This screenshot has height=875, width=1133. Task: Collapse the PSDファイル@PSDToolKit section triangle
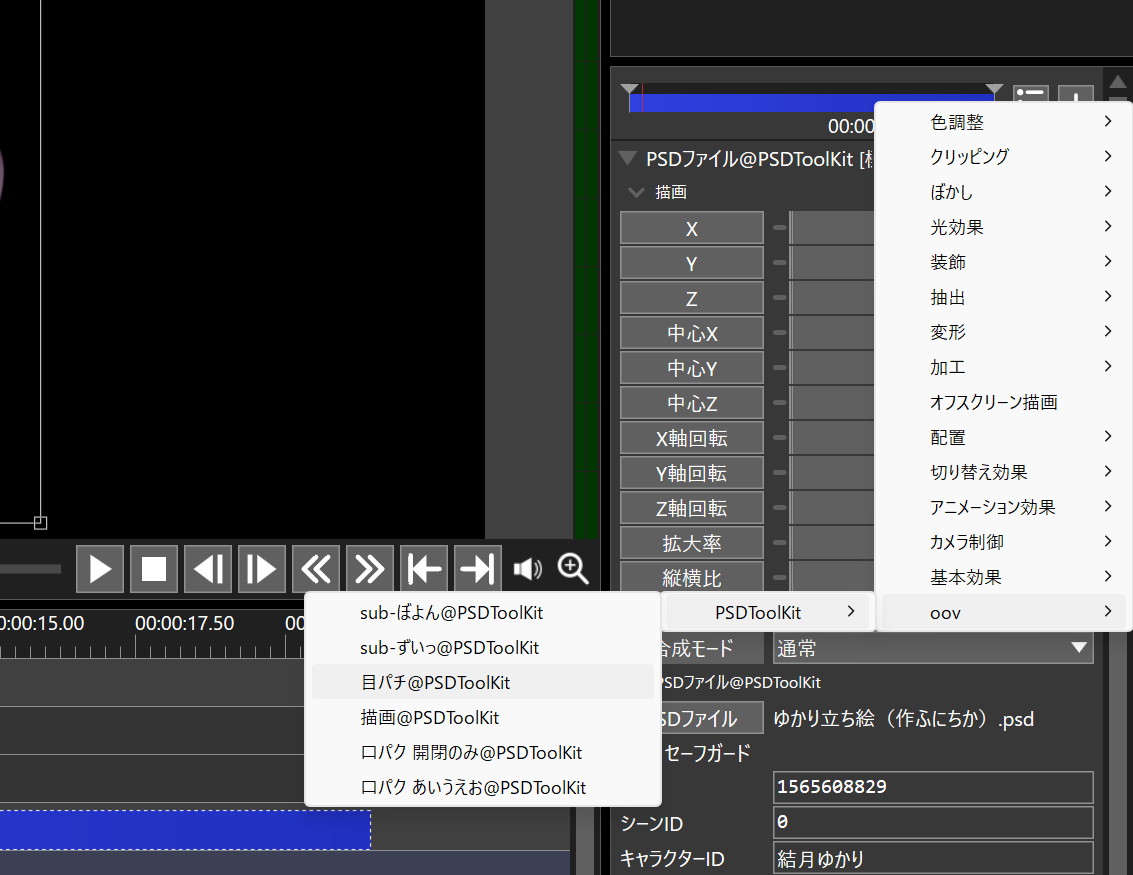[627, 158]
